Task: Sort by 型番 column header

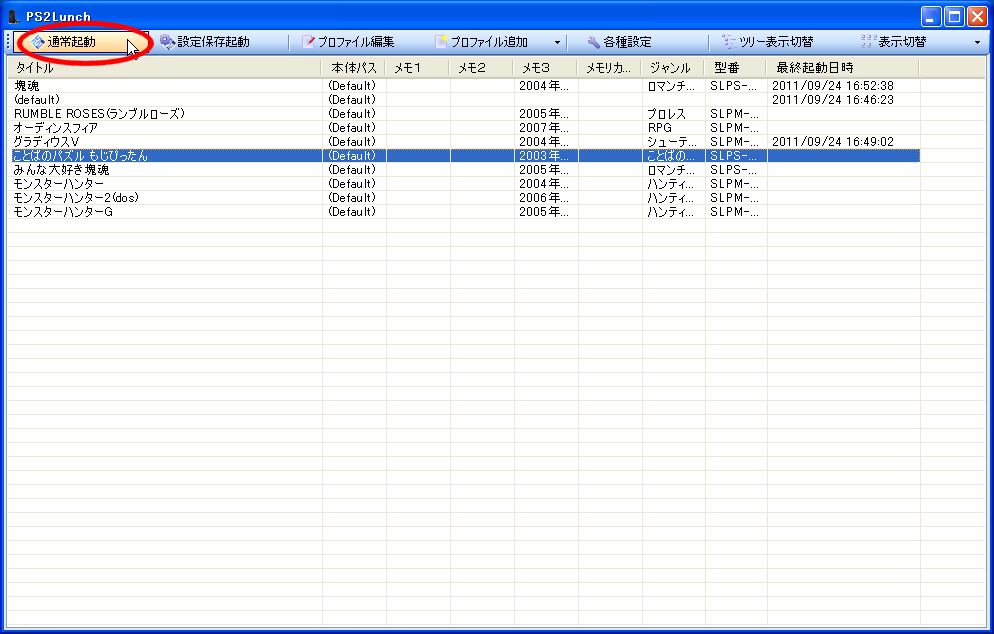Action: point(735,68)
